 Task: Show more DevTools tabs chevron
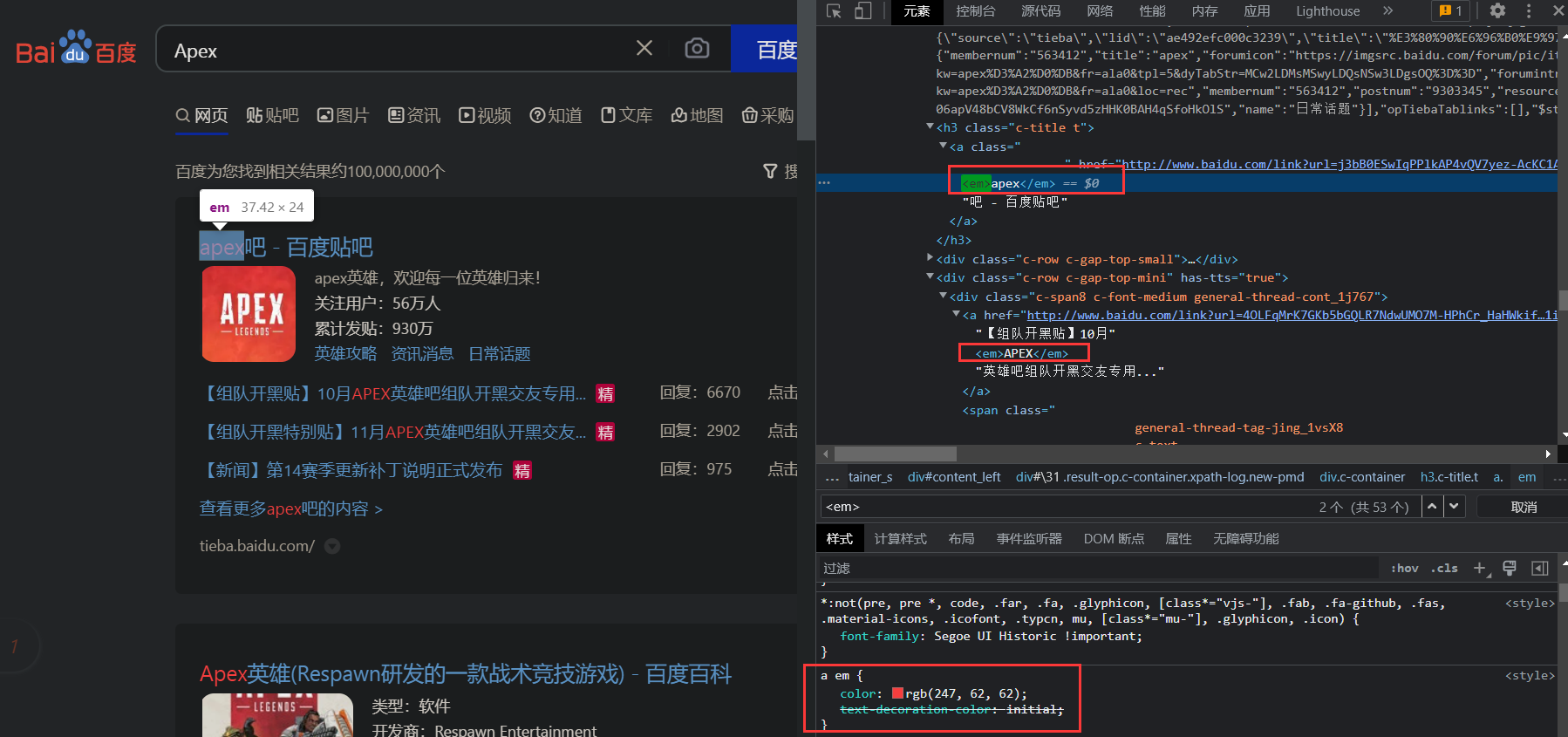pos(1387,10)
